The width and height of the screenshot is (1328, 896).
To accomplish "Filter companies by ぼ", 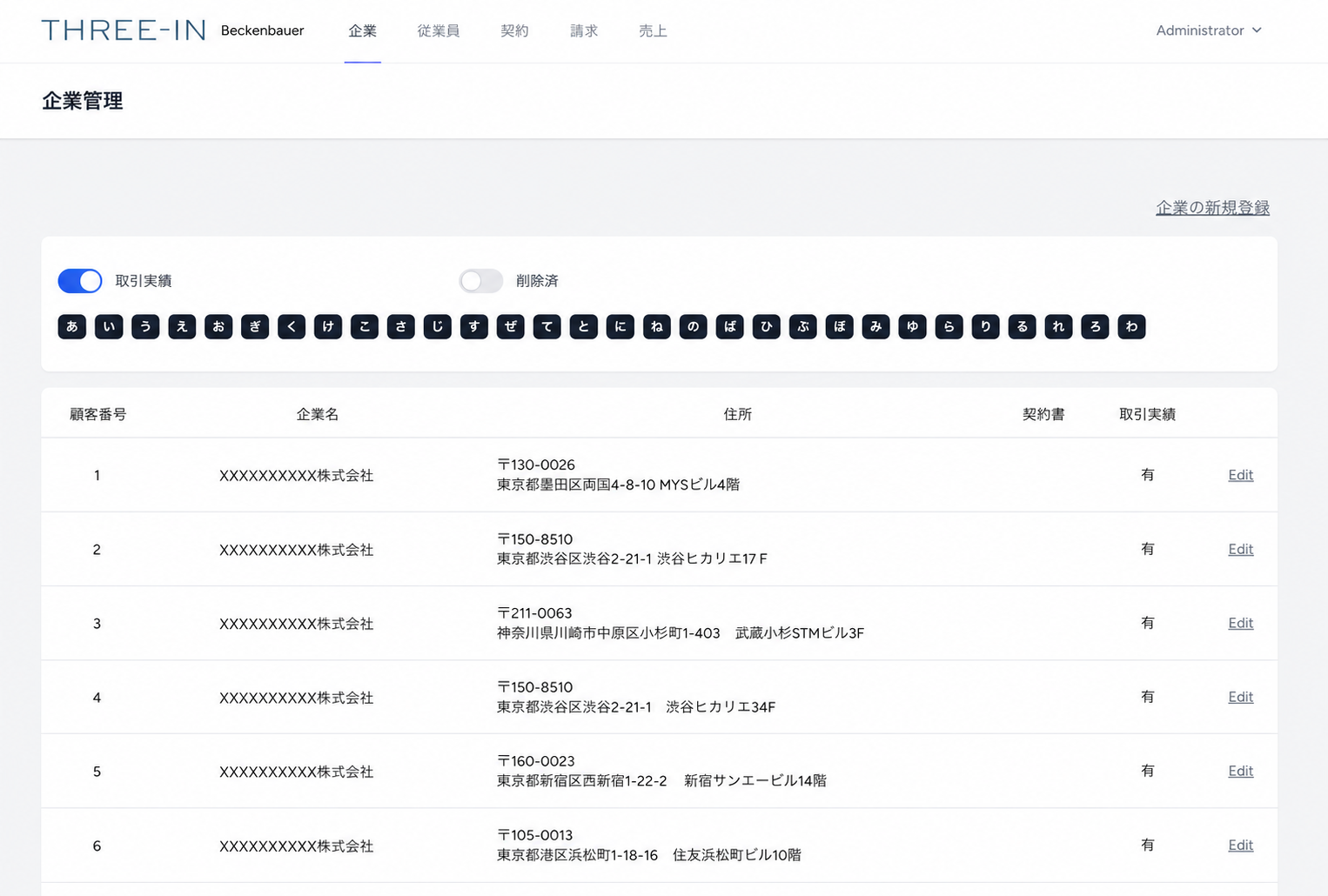I will (x=840, y=327).
